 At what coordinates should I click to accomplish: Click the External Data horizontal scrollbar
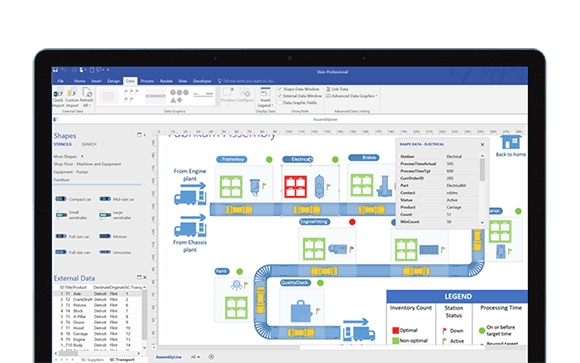tap(98, 353)
